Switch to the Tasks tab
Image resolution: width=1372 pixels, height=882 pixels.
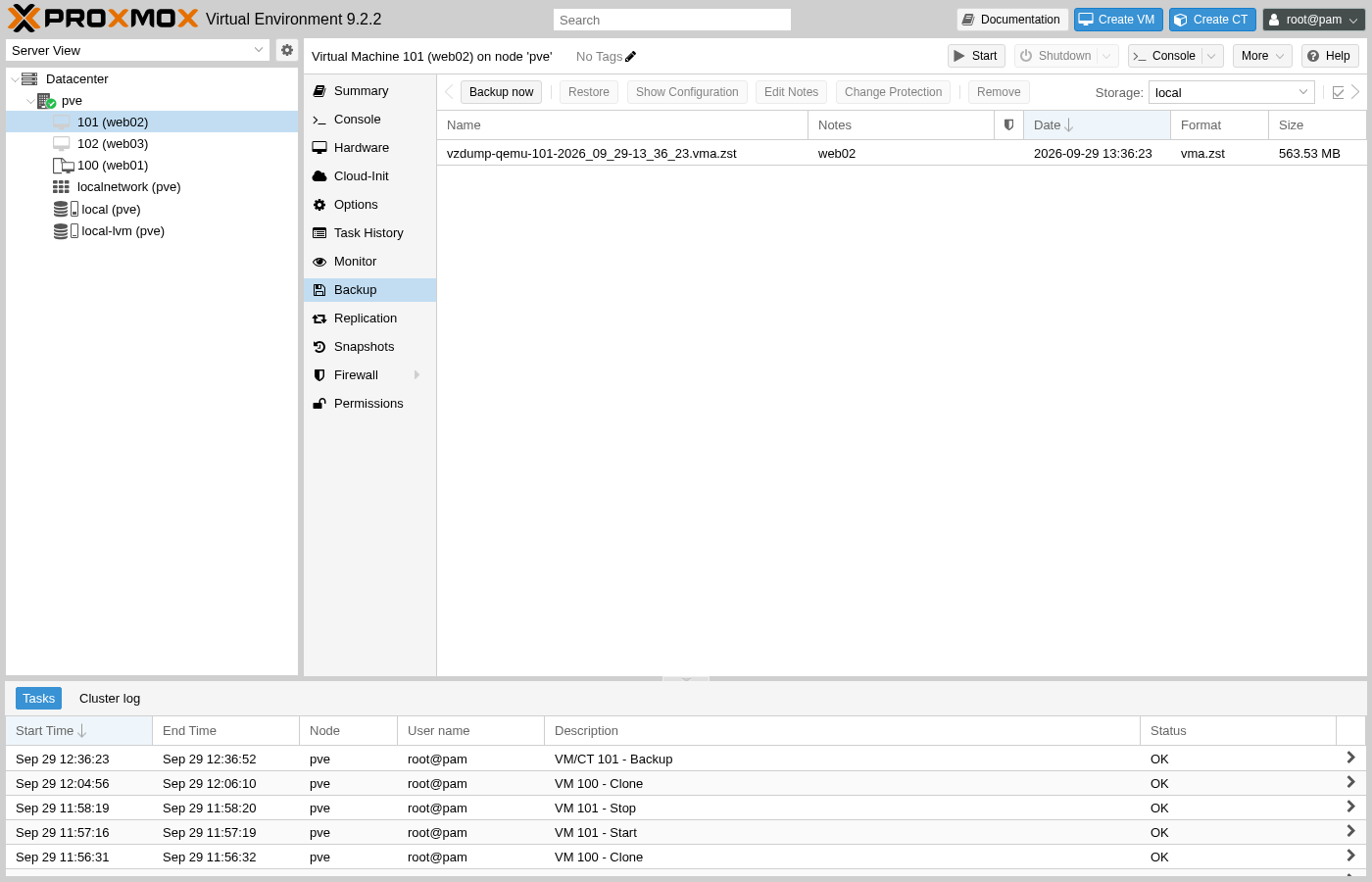pos(38,698)
